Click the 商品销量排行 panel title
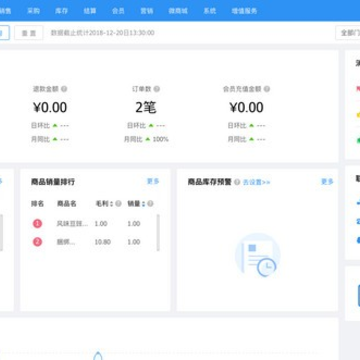Viewport: 360px width, 360px height. click(53, 182)
